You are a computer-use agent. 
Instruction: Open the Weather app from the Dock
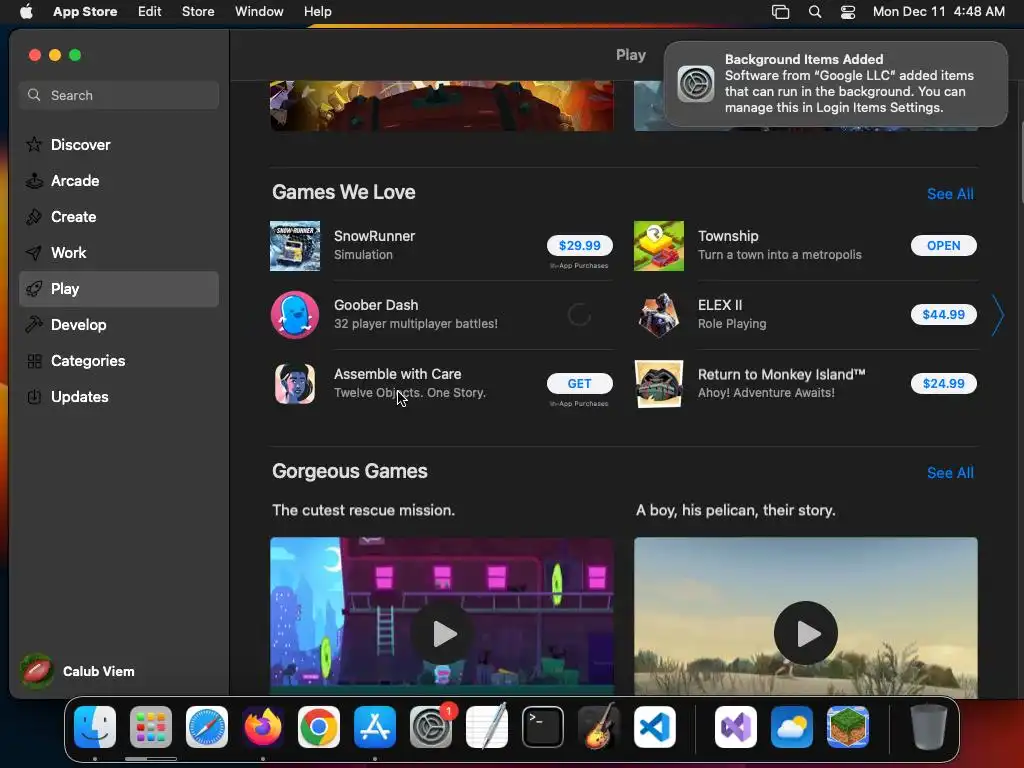792,727
